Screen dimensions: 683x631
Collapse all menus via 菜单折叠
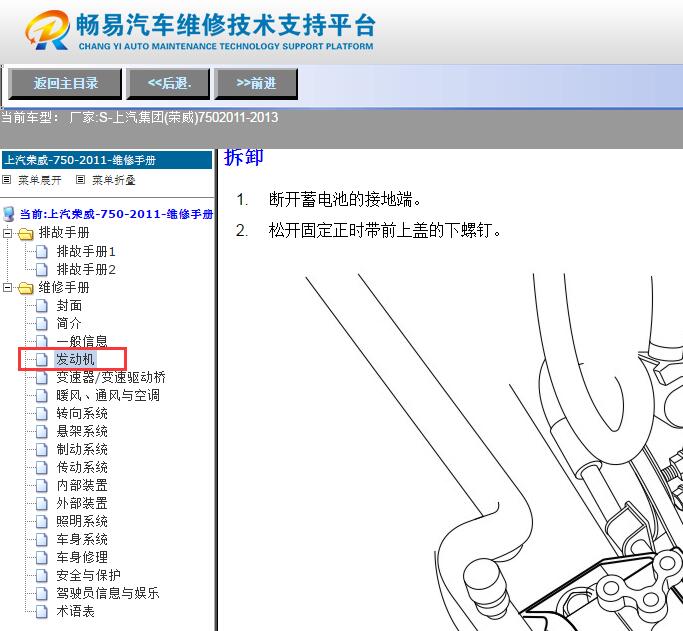click(114, 180)
